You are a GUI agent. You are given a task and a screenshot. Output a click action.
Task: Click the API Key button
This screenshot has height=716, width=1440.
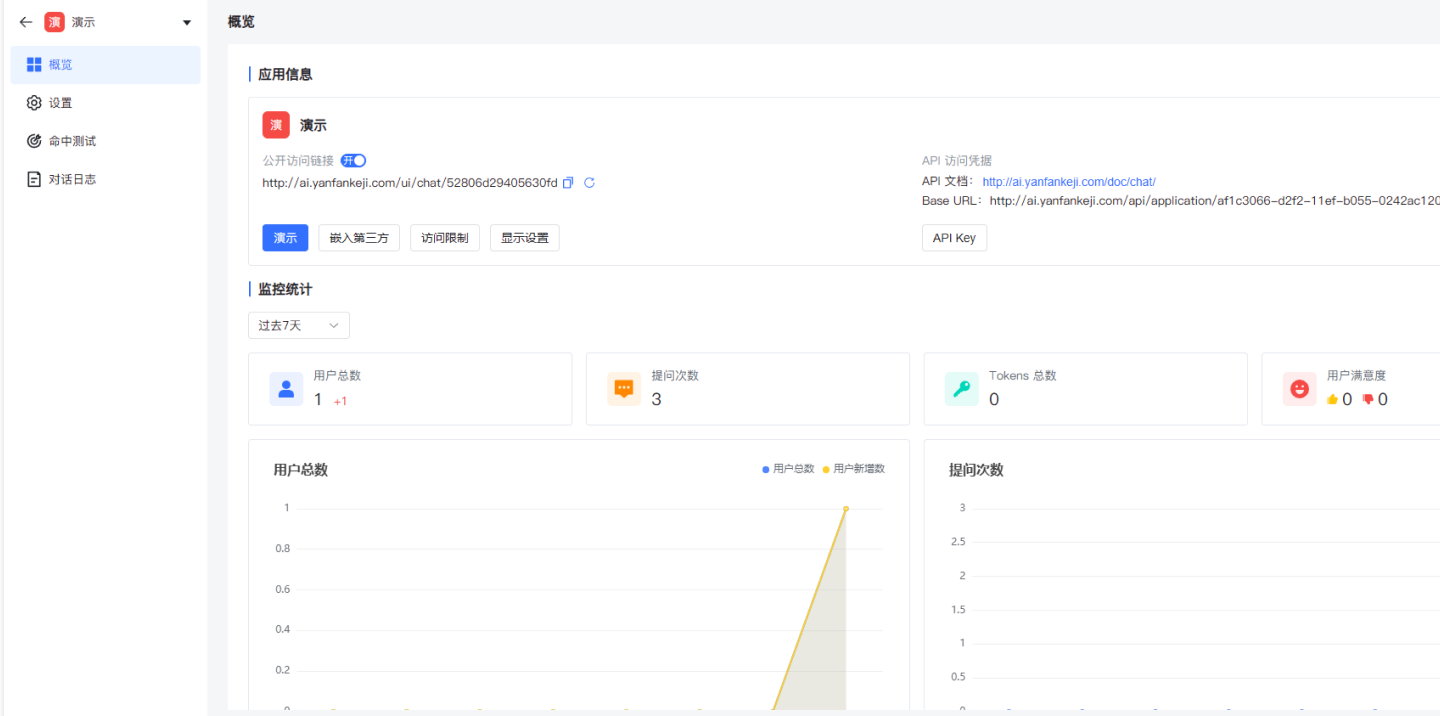[954, 238]
